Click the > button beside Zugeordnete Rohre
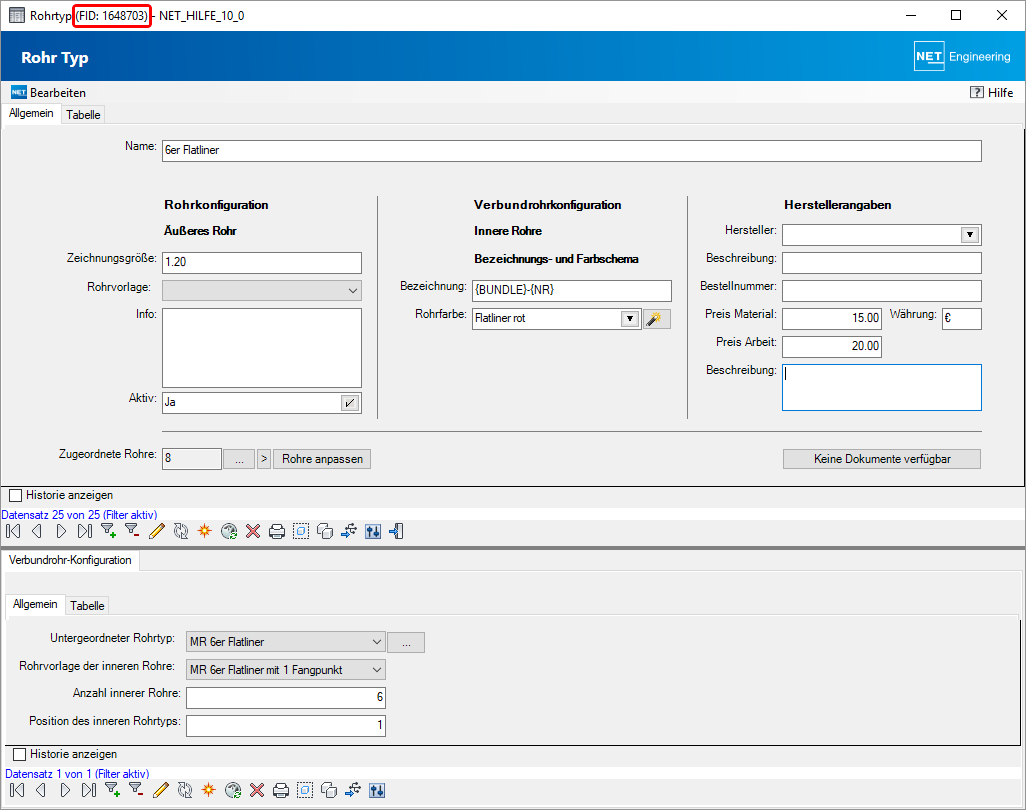Viewport: 1026px width, 810px height. [264, 459]
